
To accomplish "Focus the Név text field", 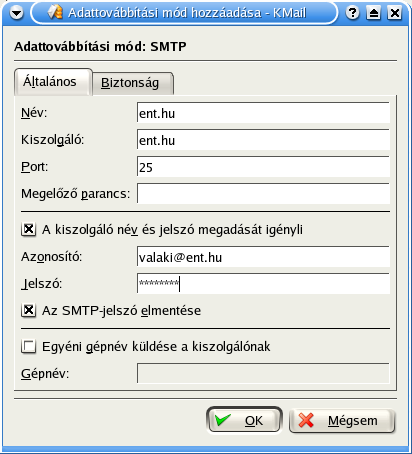I will click(263, 113).
